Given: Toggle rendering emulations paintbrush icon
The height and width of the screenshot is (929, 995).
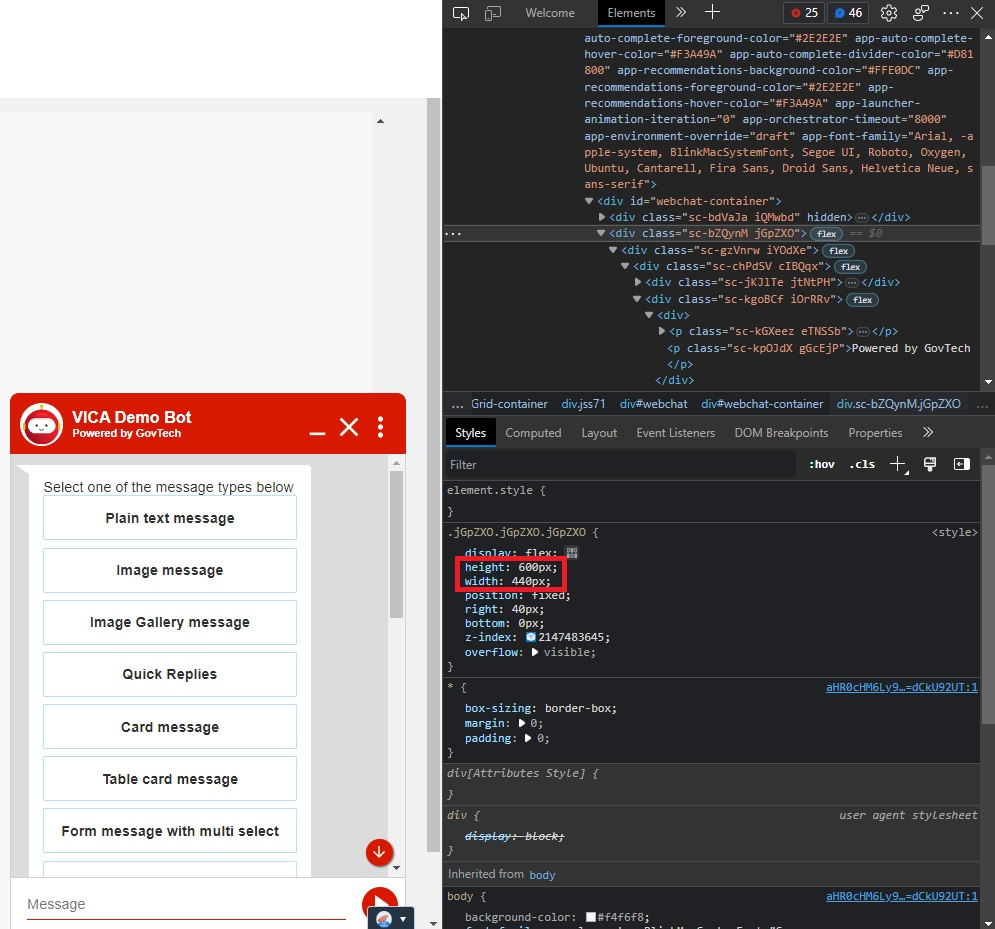Looking at the screenshot, I should tap(930, 464).
